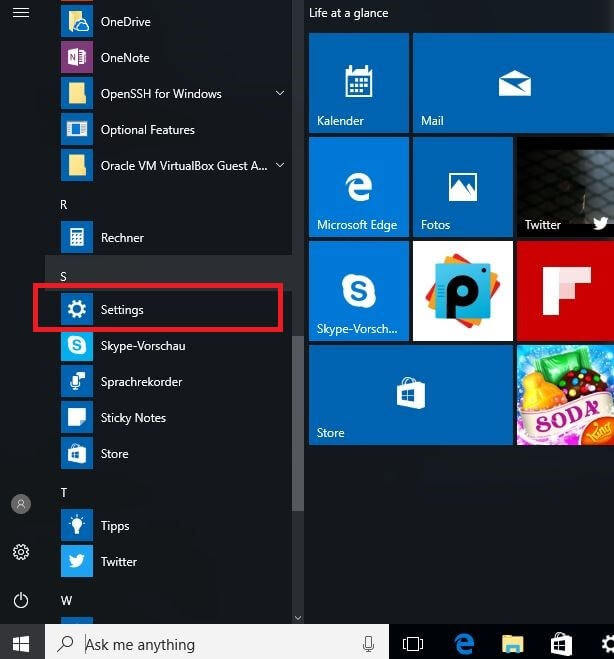614x659 pixels.
Task: Open the OpenSSH for Windows folder icon
Action: click(x=76, y=93)
